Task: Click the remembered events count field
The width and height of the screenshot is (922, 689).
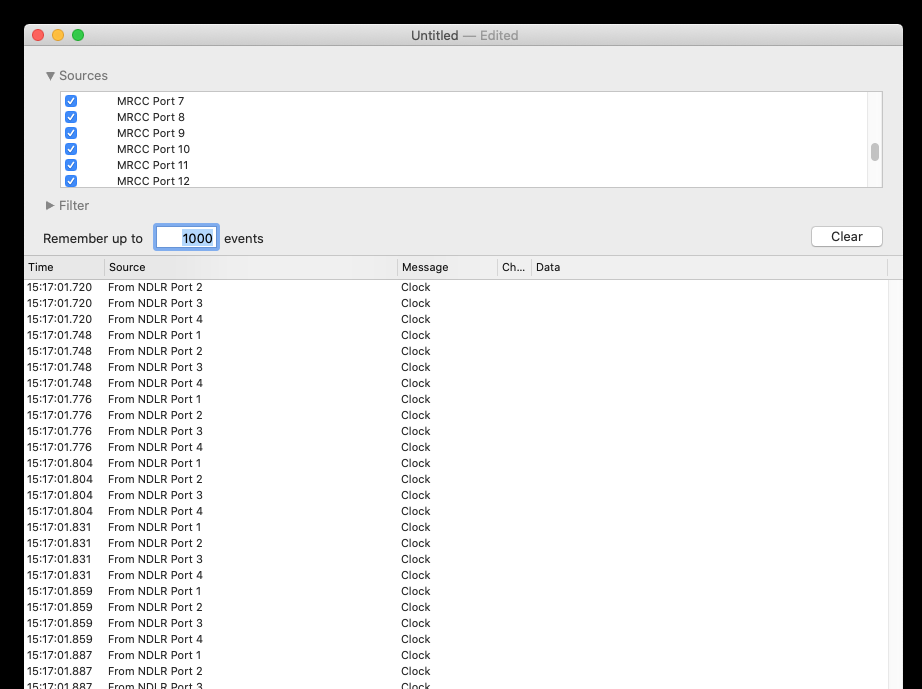Action: point(186,238)
